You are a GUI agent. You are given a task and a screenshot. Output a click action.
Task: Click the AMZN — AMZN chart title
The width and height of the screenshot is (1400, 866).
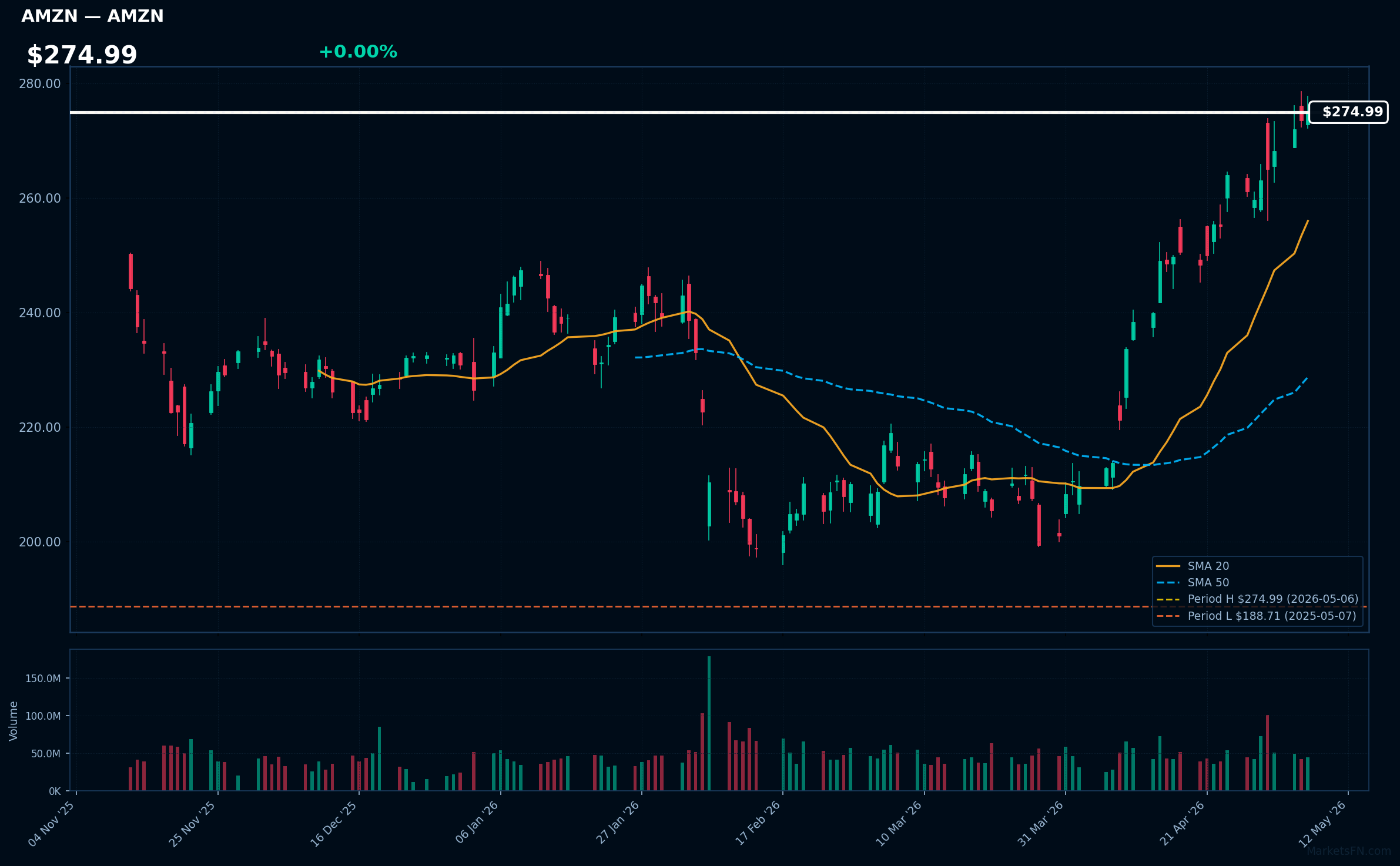(x=92, y=16)
